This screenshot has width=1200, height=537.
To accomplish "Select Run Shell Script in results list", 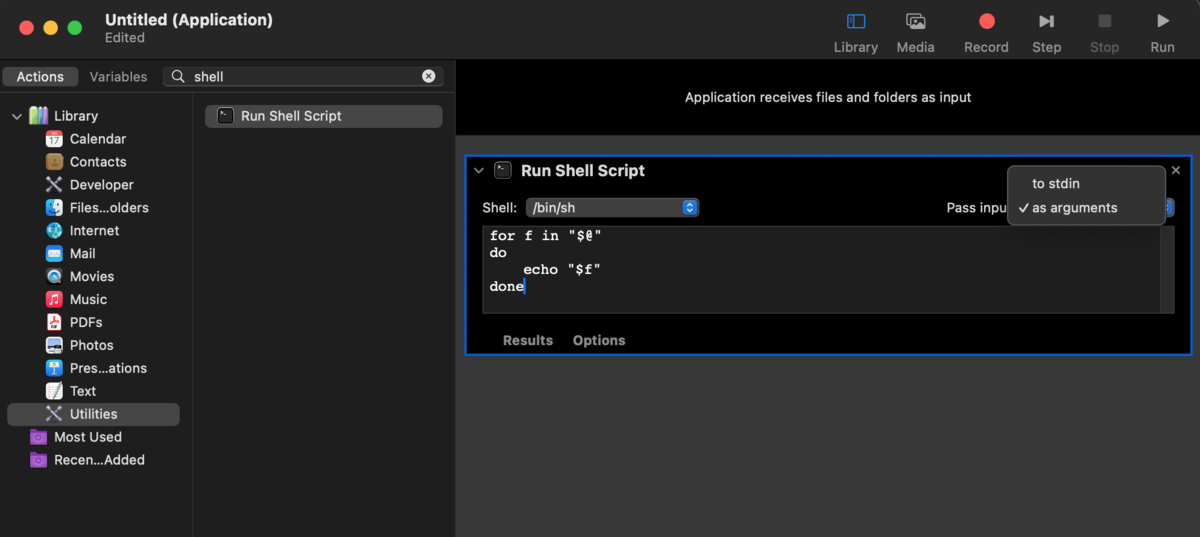I will [323, 116].
